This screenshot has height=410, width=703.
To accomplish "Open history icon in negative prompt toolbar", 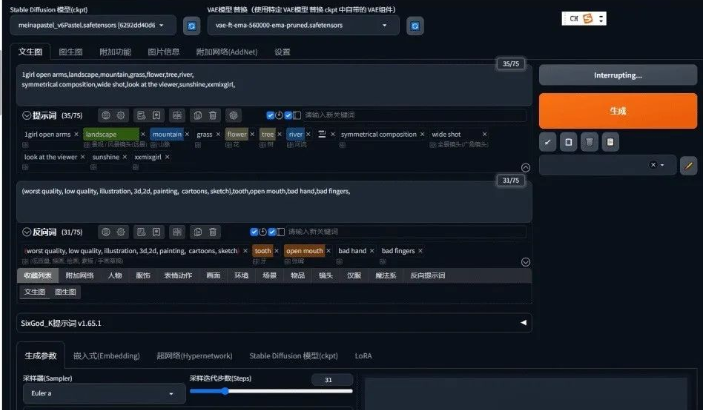I will pyautogui.click(x=141, y=232).
